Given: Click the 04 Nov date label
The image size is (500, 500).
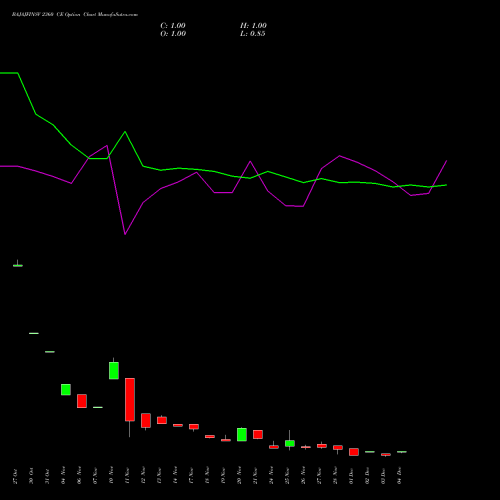Looking at the screenshot, I should tap(63, 476).
